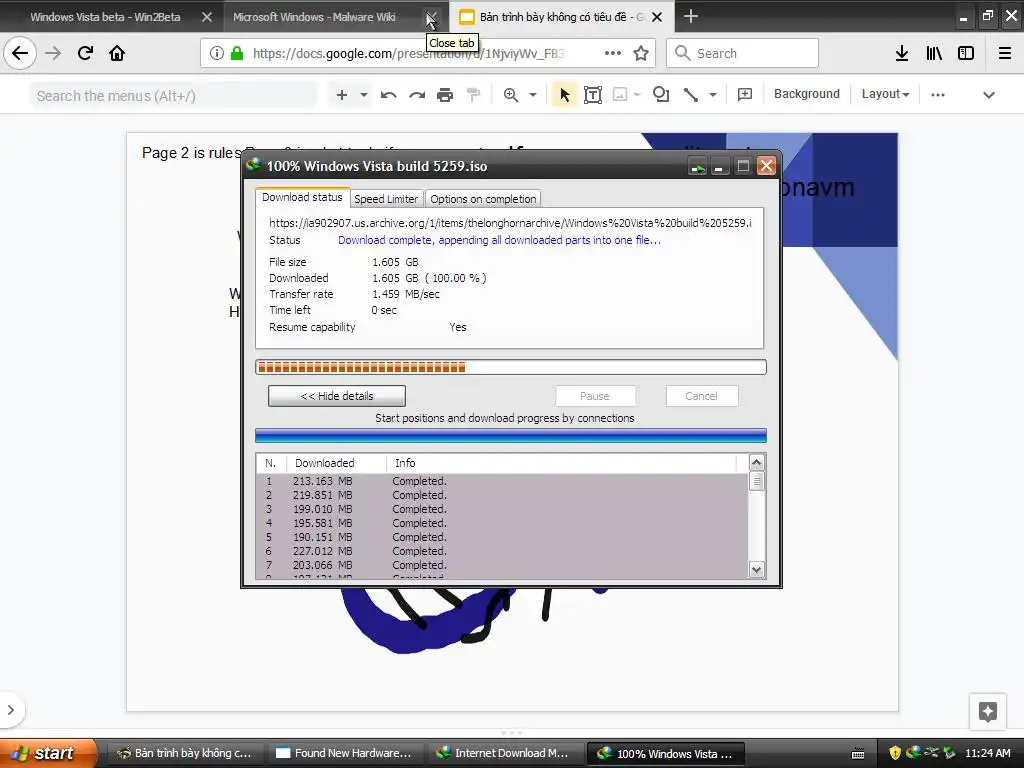This screenshot has height=768, width=1024.
Task: Click the IDM tray icon in download dialog title bar
Action: 697,167
